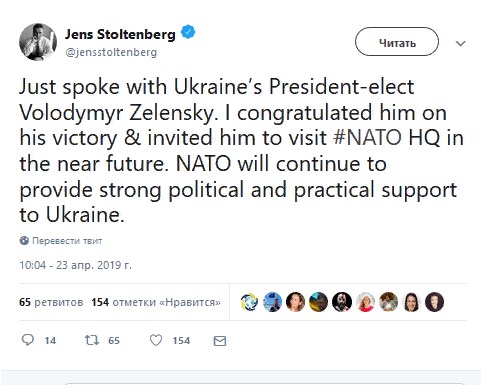The height and width of the screenshot is (389, 481).
Task: View the 154 отметки «Нравится» list
Action: click(x=156, y=302)
